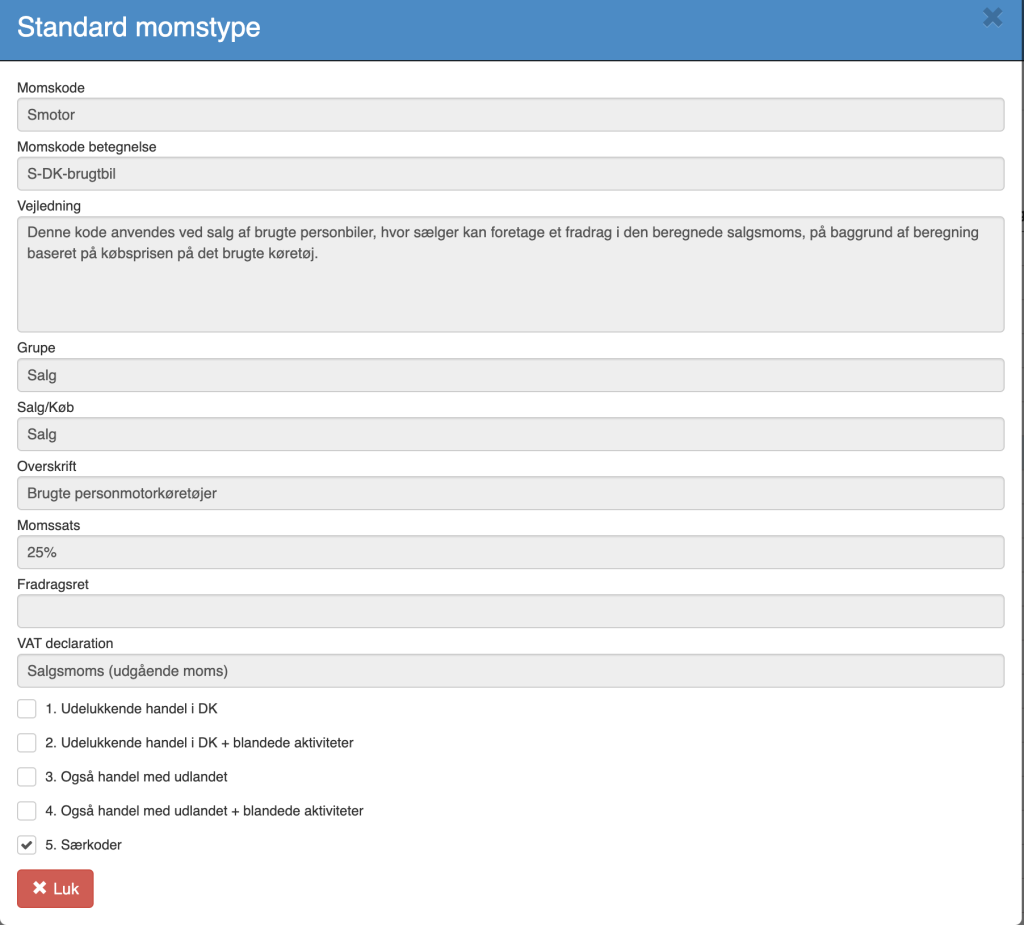Viewport: 1024px width, 925px height.
Task: Click the 'Overskrift' label text
Action: (47, 466)
